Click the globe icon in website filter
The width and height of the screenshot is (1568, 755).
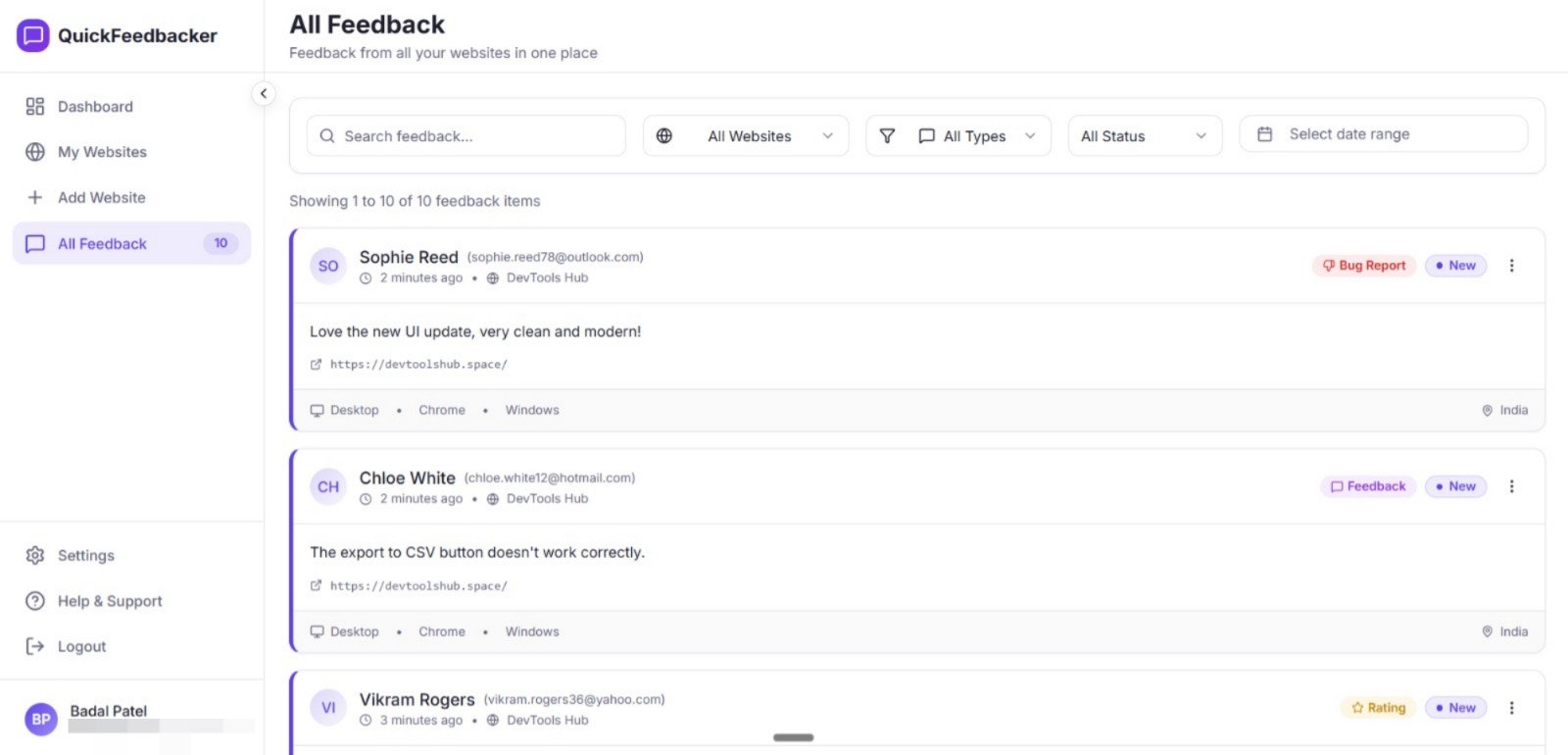point(664,136)
